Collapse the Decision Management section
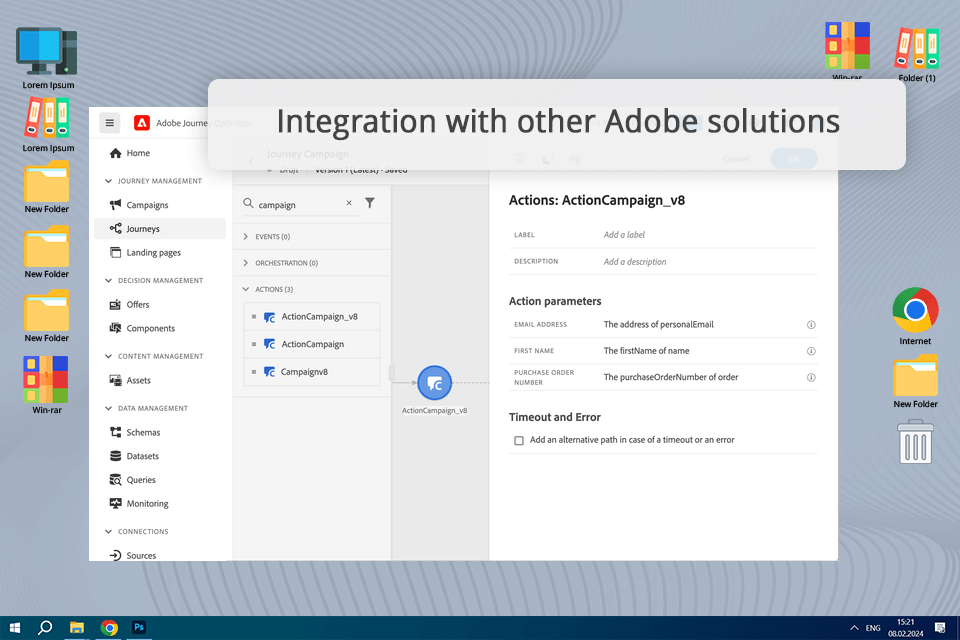Screen dimensions: 960x640 (x=108, y=280)
